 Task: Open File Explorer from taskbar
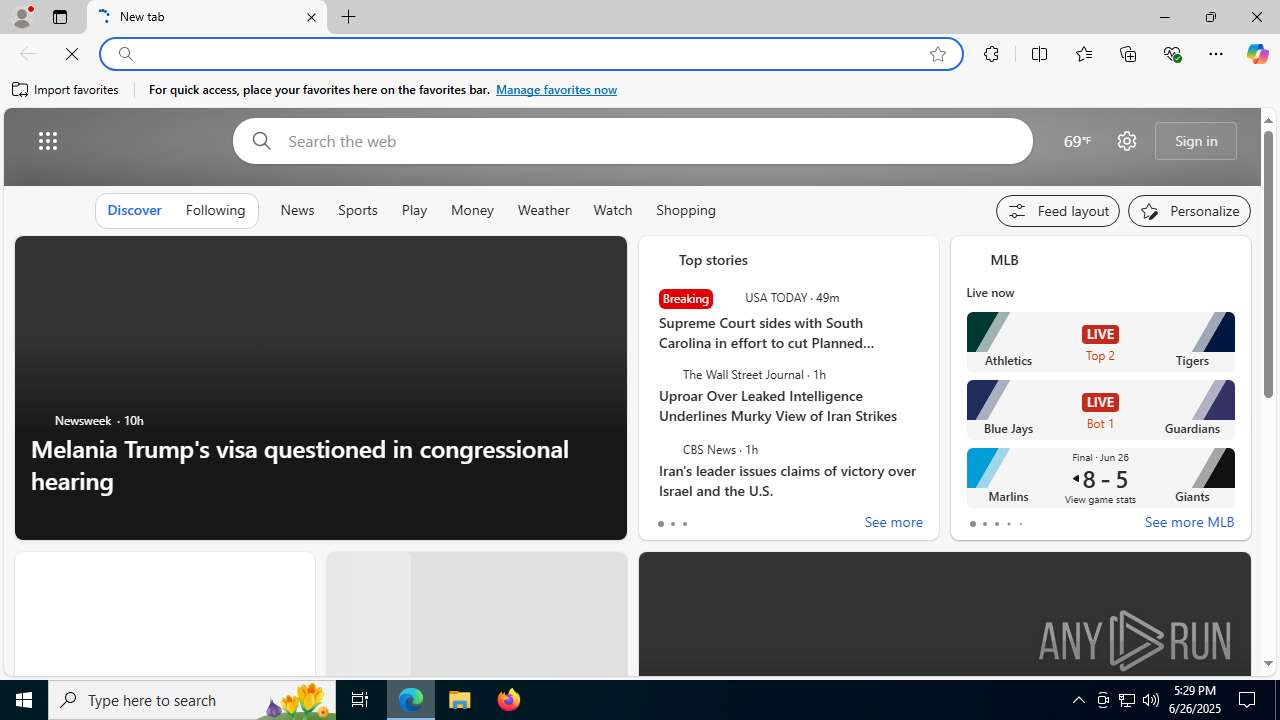click(460, 700)
